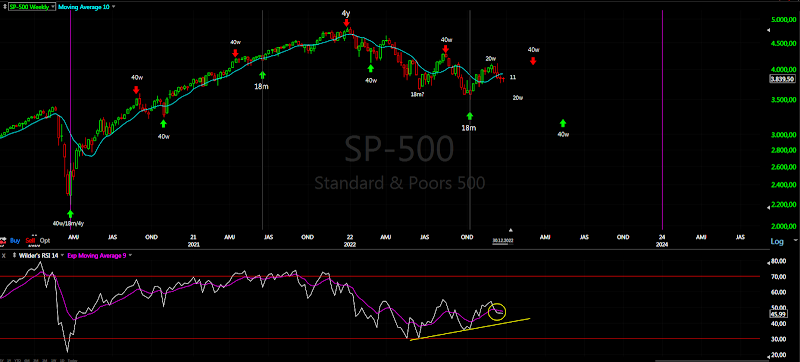Screen dimensions: 800x362
Task: Click the small triangle beside RSI 80,00
Action: (768, 262)
